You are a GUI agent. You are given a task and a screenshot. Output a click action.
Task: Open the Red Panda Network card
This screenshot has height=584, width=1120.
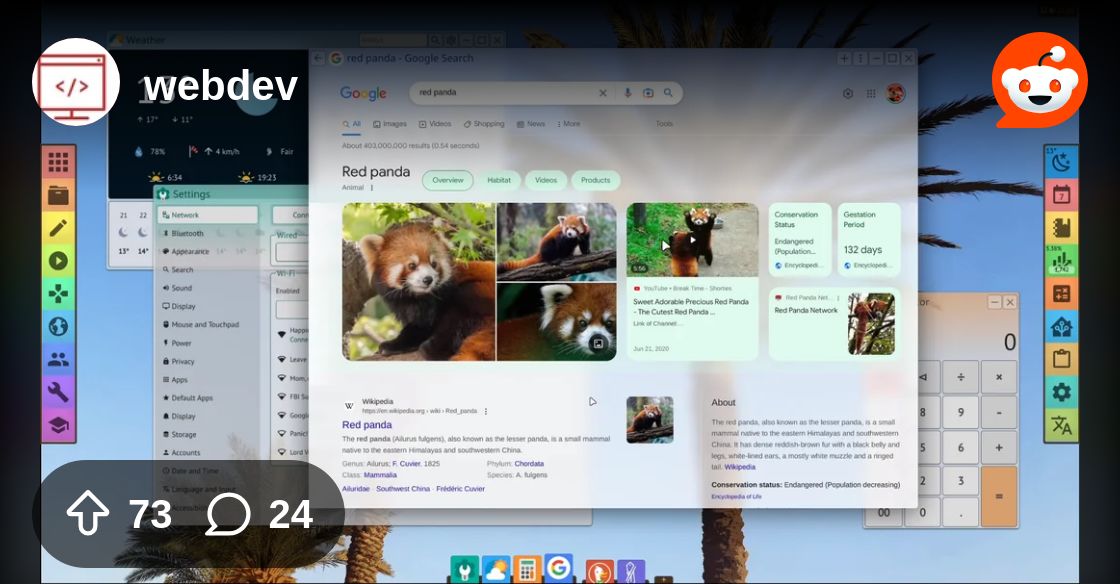(834, 323)
